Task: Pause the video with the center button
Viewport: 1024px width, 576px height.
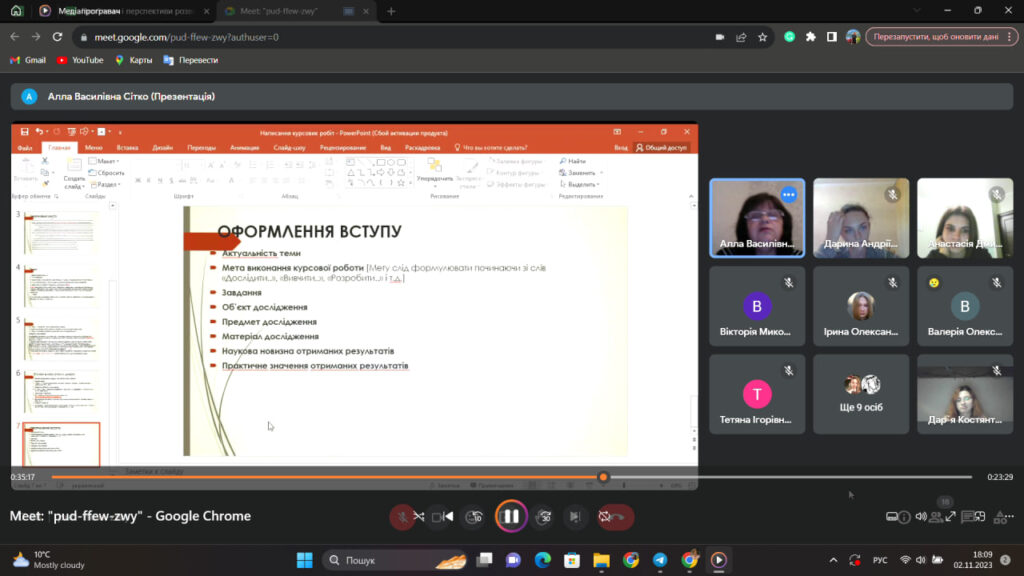Action: click(x=511, y=517)
